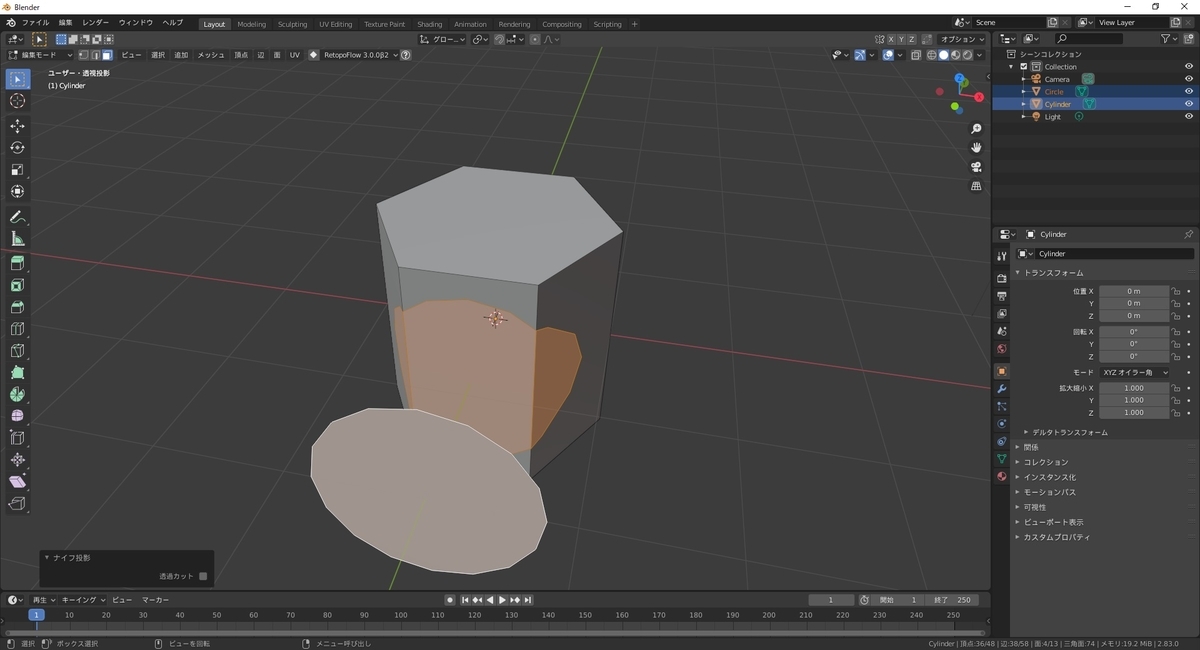Switch perspective/orthographic with the grid icon
Image resolution: width=1200 pixels, height=650 pixels.
click(977, 186)
